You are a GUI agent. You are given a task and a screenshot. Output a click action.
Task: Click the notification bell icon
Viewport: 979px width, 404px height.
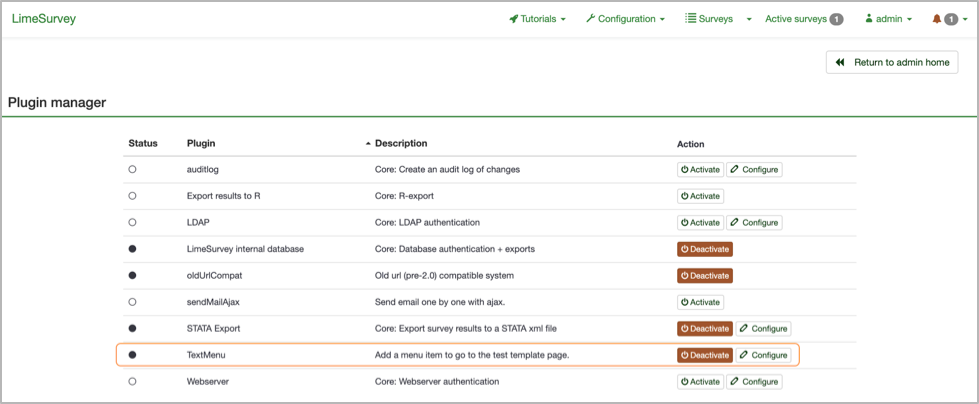pyautogui.click(x=937, y=19)
